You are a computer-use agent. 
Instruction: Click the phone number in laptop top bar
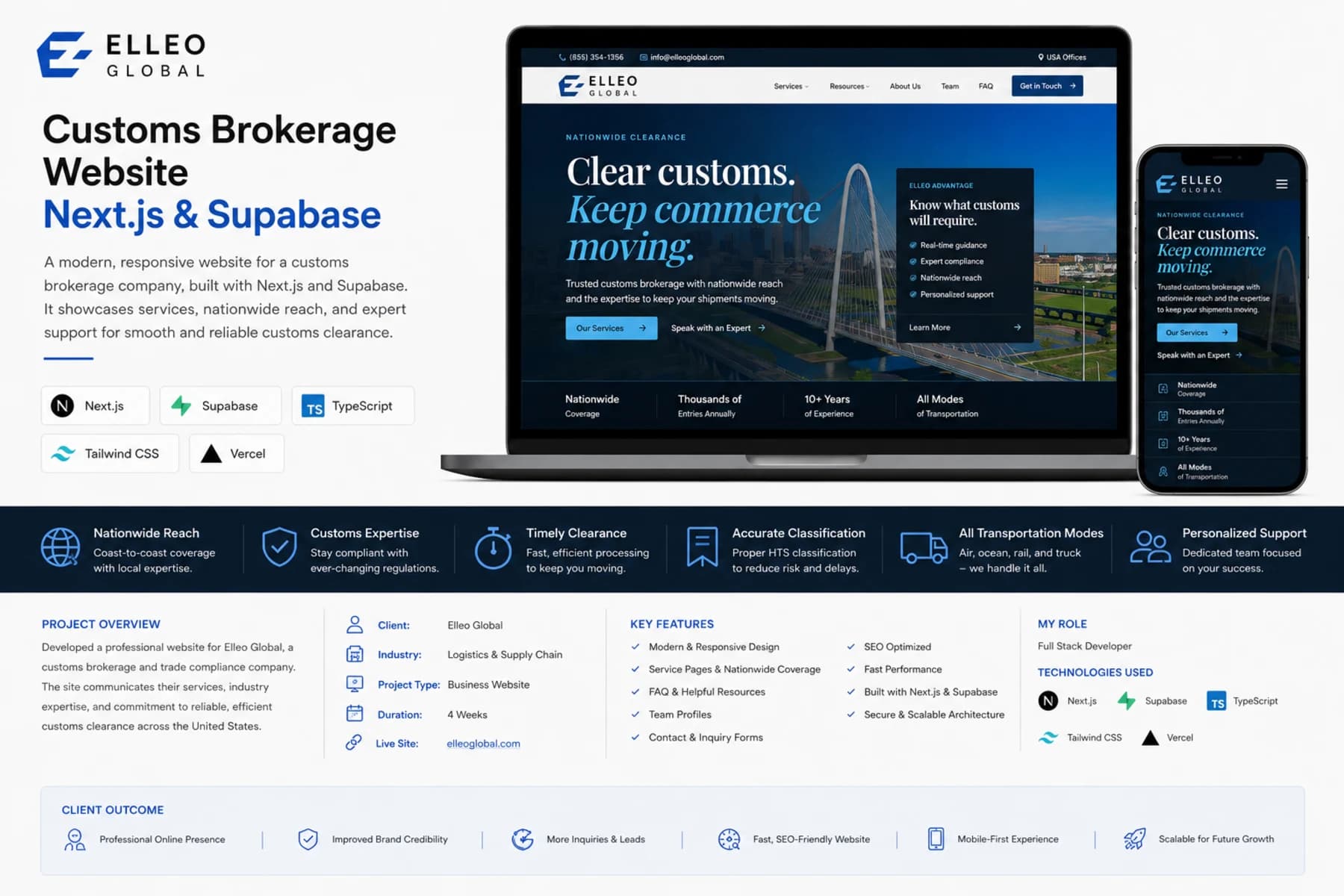coord(591,57)
